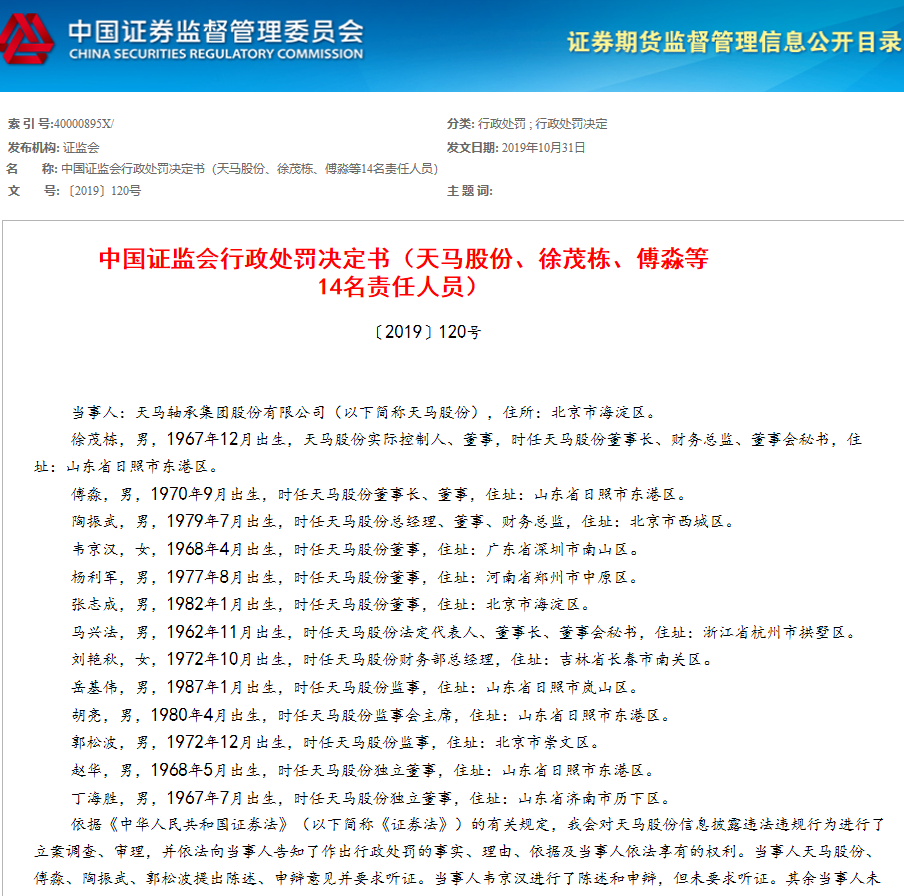The width and height of the screenshot is (904, 896).
Task: Select the 岳基伟 1987年1月出生 line
Action: (355, 687)
